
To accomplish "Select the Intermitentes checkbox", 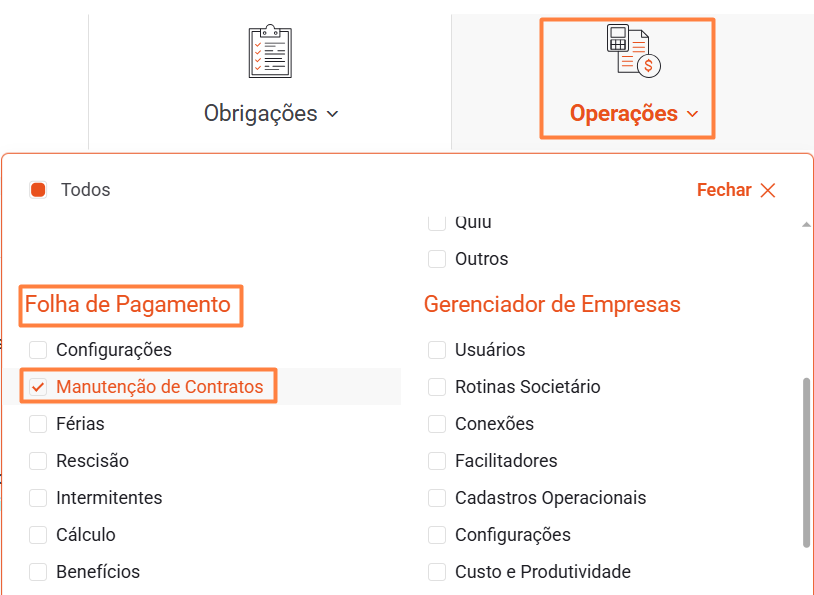I will [38, 498].
